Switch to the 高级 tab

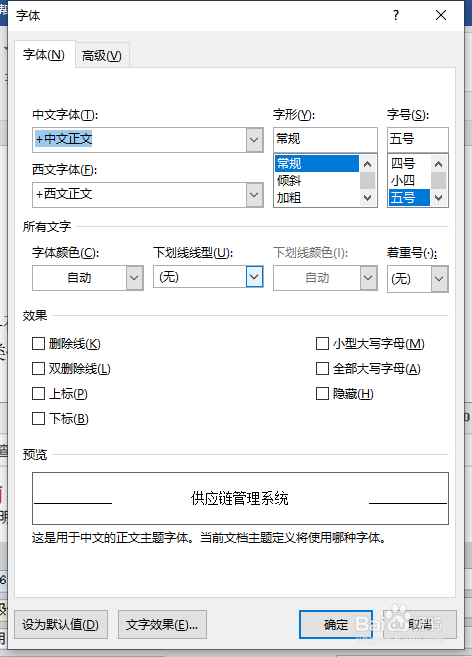click(x=102, y=55)
